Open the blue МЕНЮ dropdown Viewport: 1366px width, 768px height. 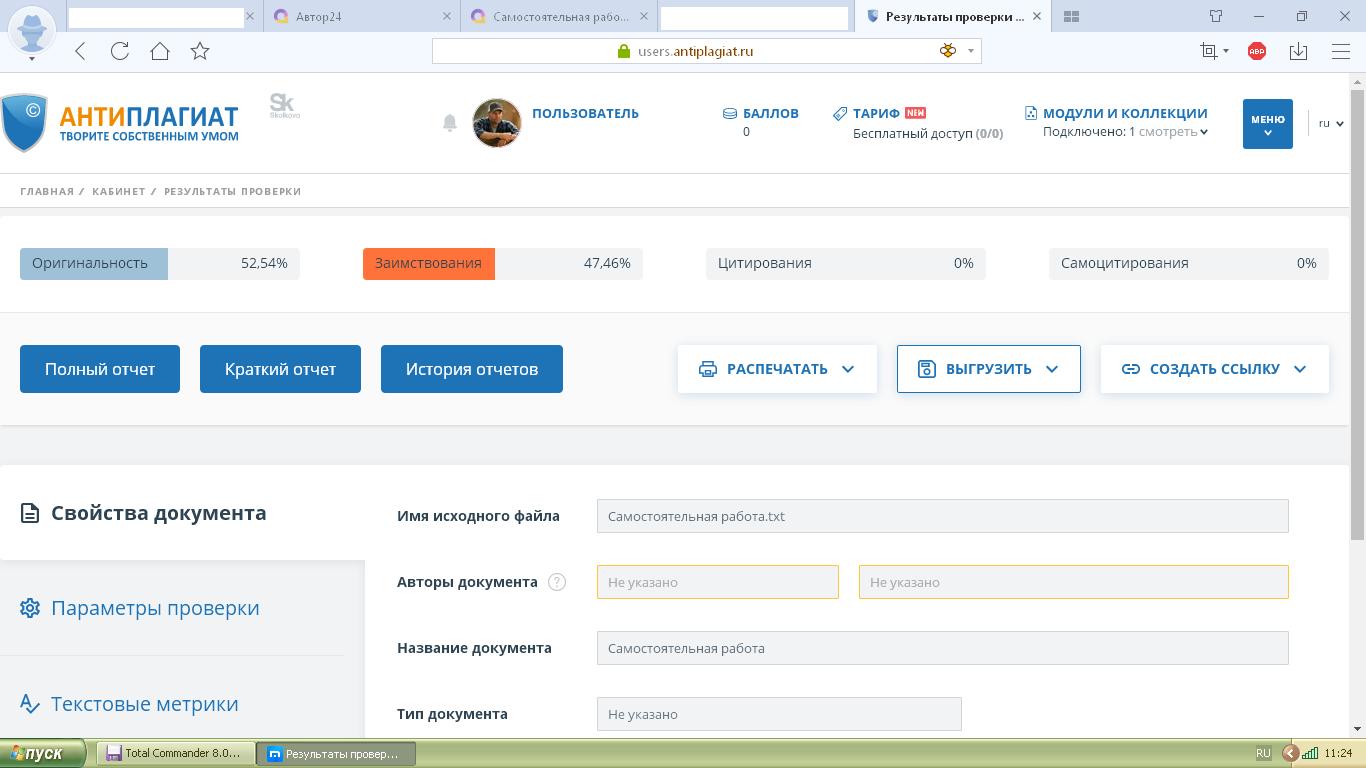1267,124
